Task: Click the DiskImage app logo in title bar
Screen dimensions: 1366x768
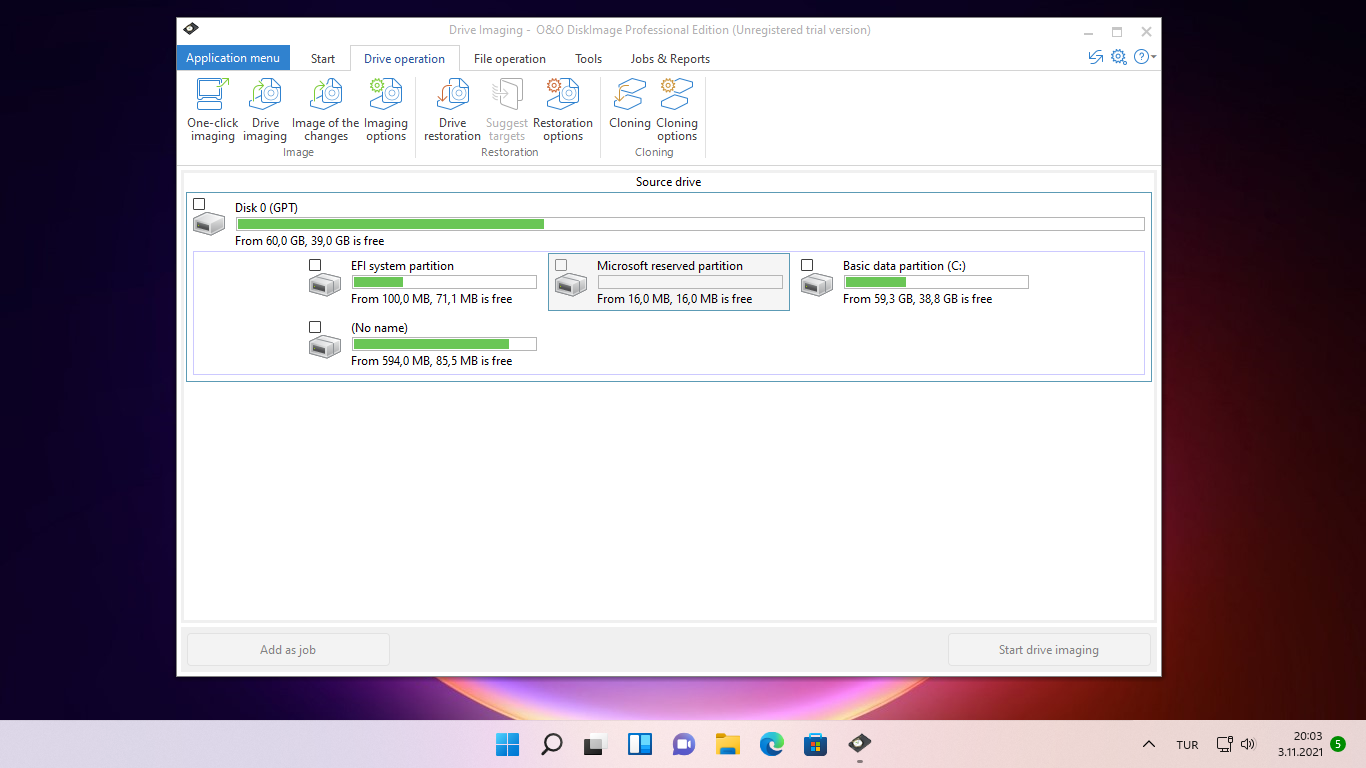Action: (192, 30)
